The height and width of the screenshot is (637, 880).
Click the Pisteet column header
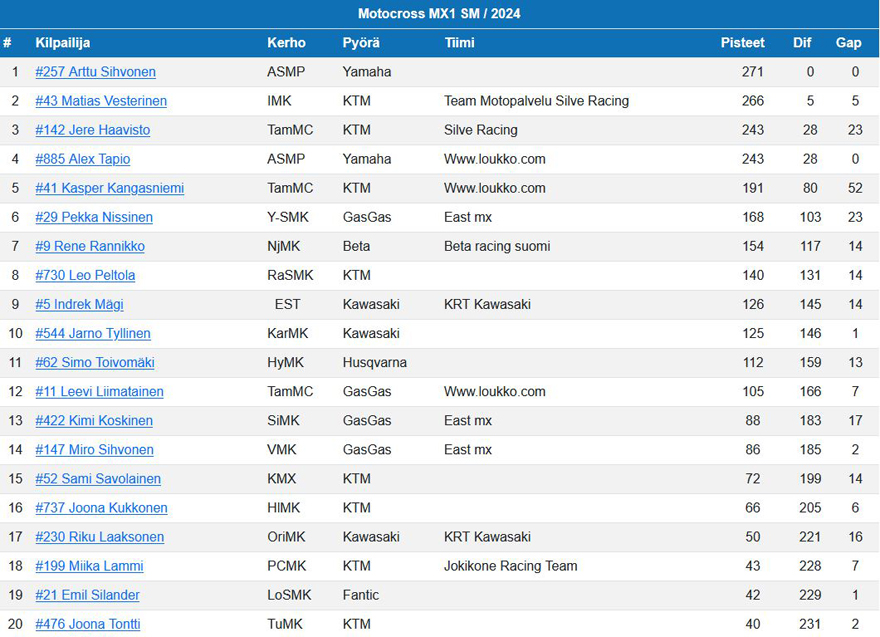pos(742,43)
